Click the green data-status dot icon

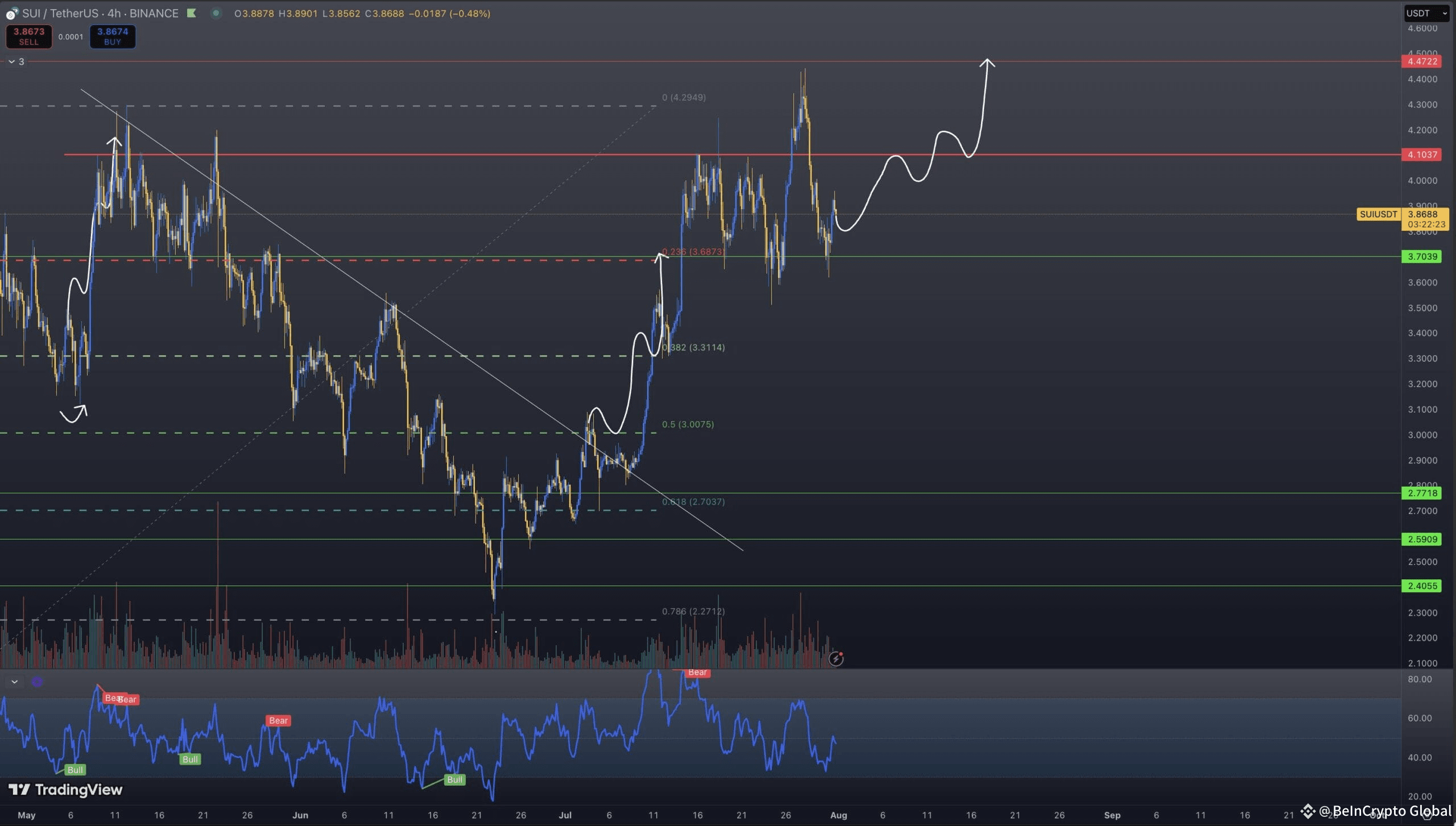click(216, 13)
